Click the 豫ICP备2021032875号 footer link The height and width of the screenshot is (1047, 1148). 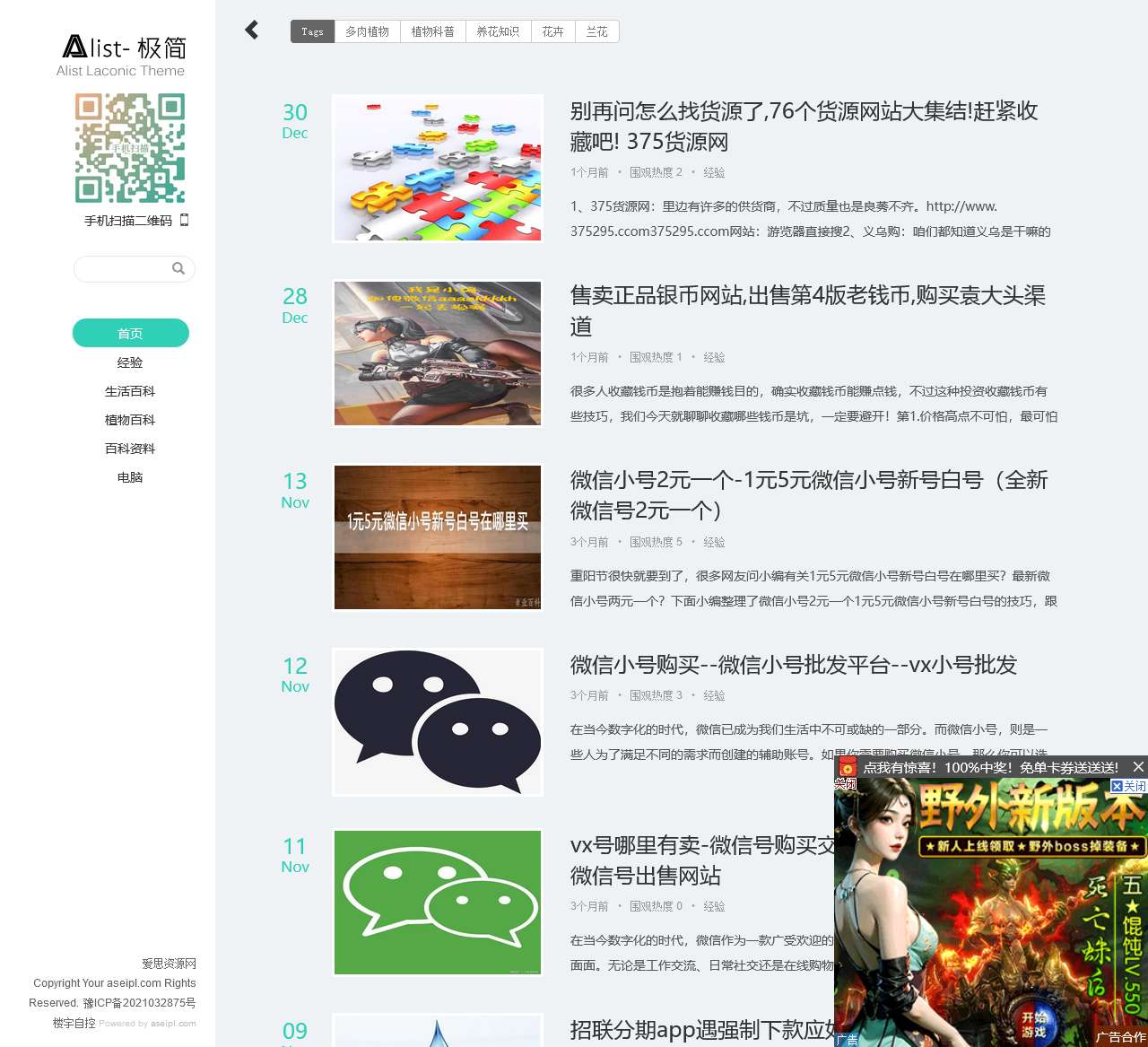(x=139, y=1003)
